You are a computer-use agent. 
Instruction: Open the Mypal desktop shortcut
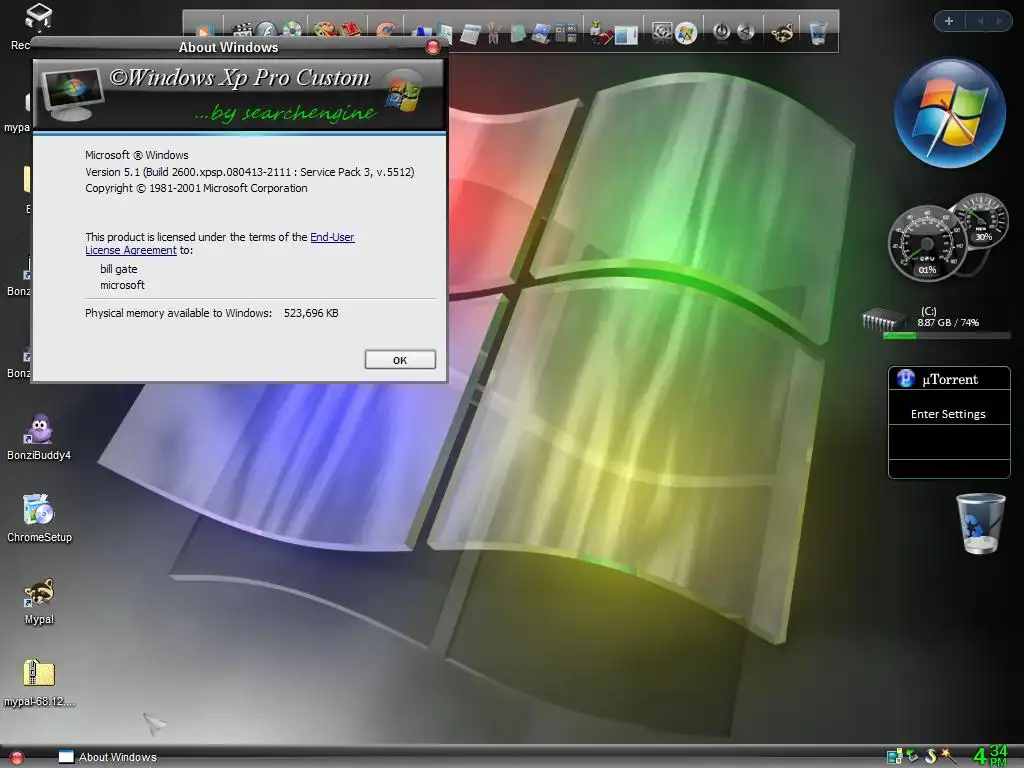(39, 601)
